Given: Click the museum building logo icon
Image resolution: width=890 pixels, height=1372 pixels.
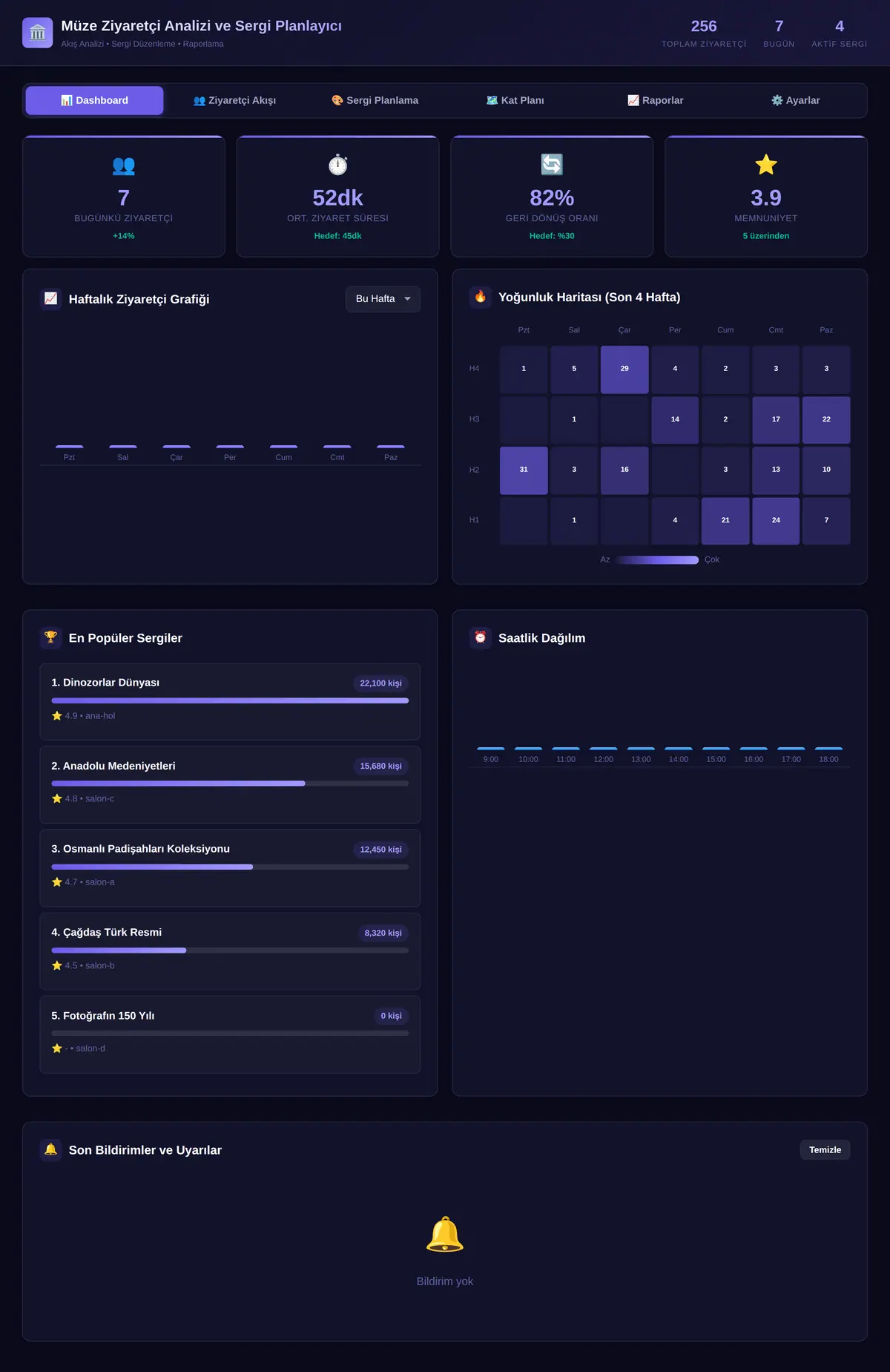Looking at the screenshot, I should pyautogui.click(x=38, y=33).
